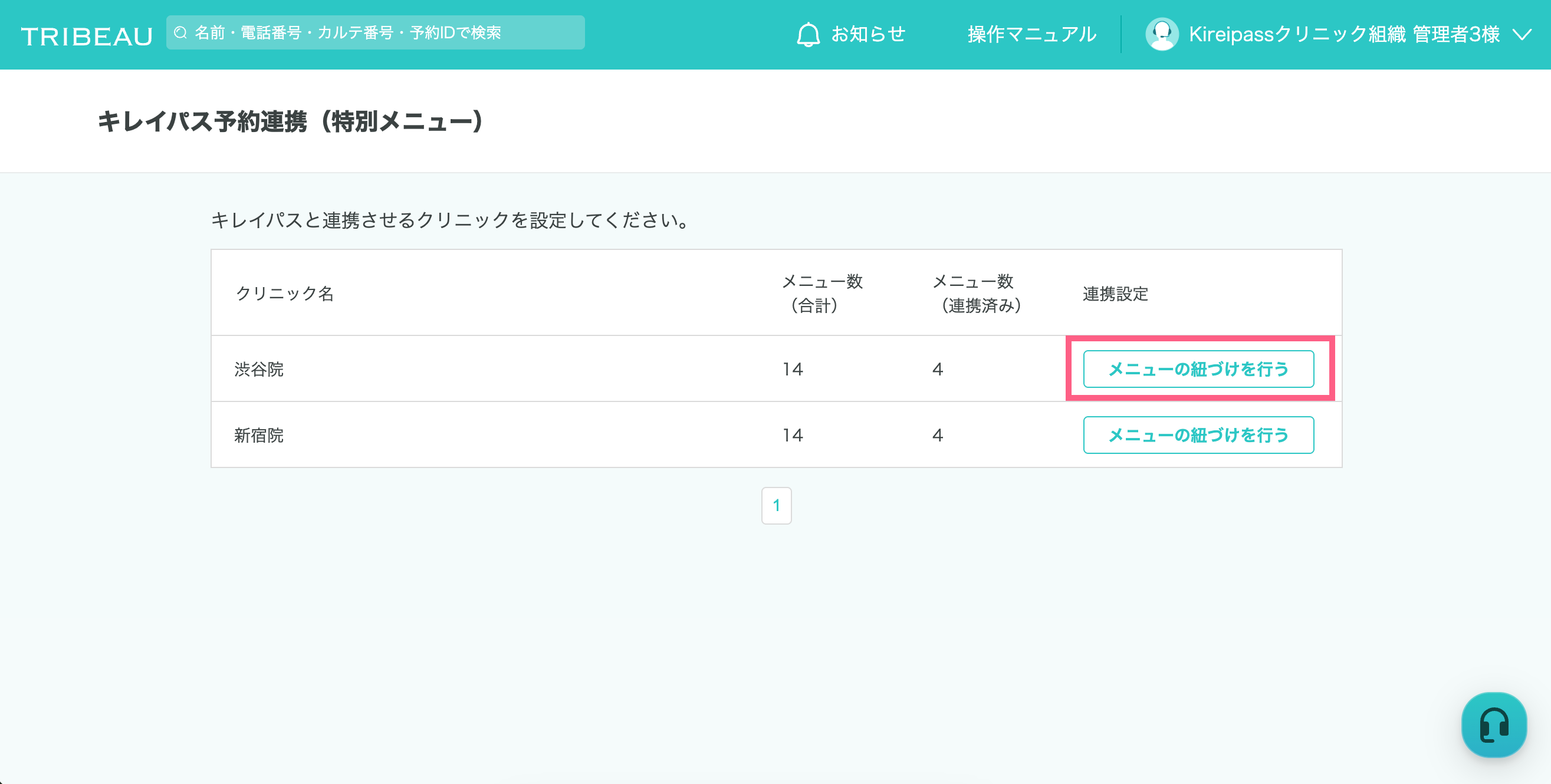The width and height of the screenshot is (1551, 784).
Task: Click the user avatar icon
Action: [1161, 34]
